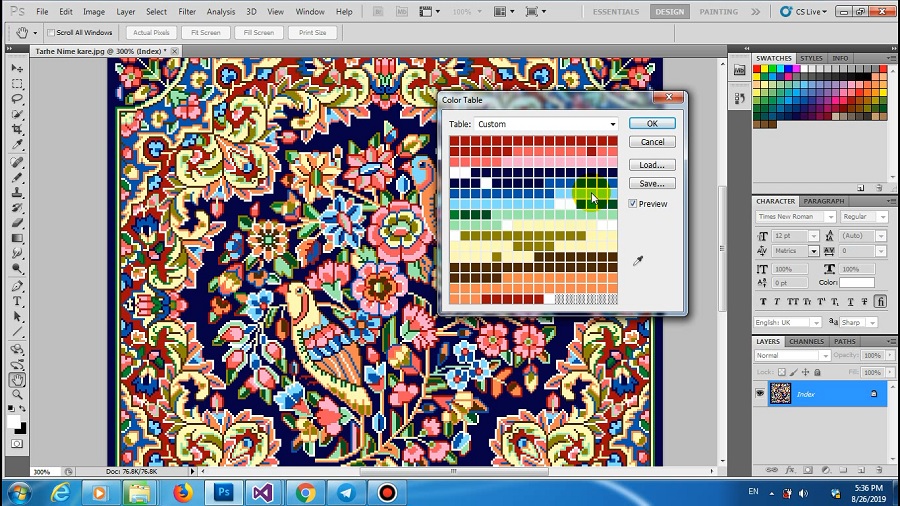This screenshot has height=506, width=900.
Task: Select the Zoom tool in the toolbox
Action: click(17, 395)
